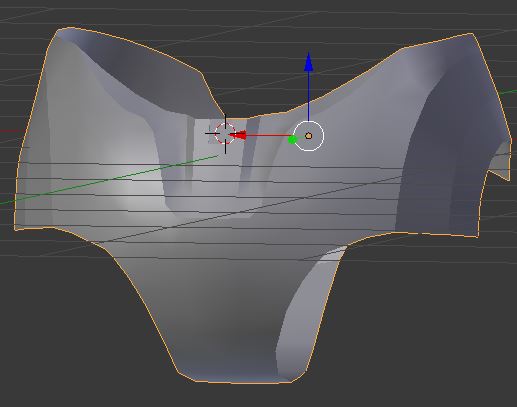Click the 3D cursor crosshair
The image size is (517, 407).
[x=225, y=133]
